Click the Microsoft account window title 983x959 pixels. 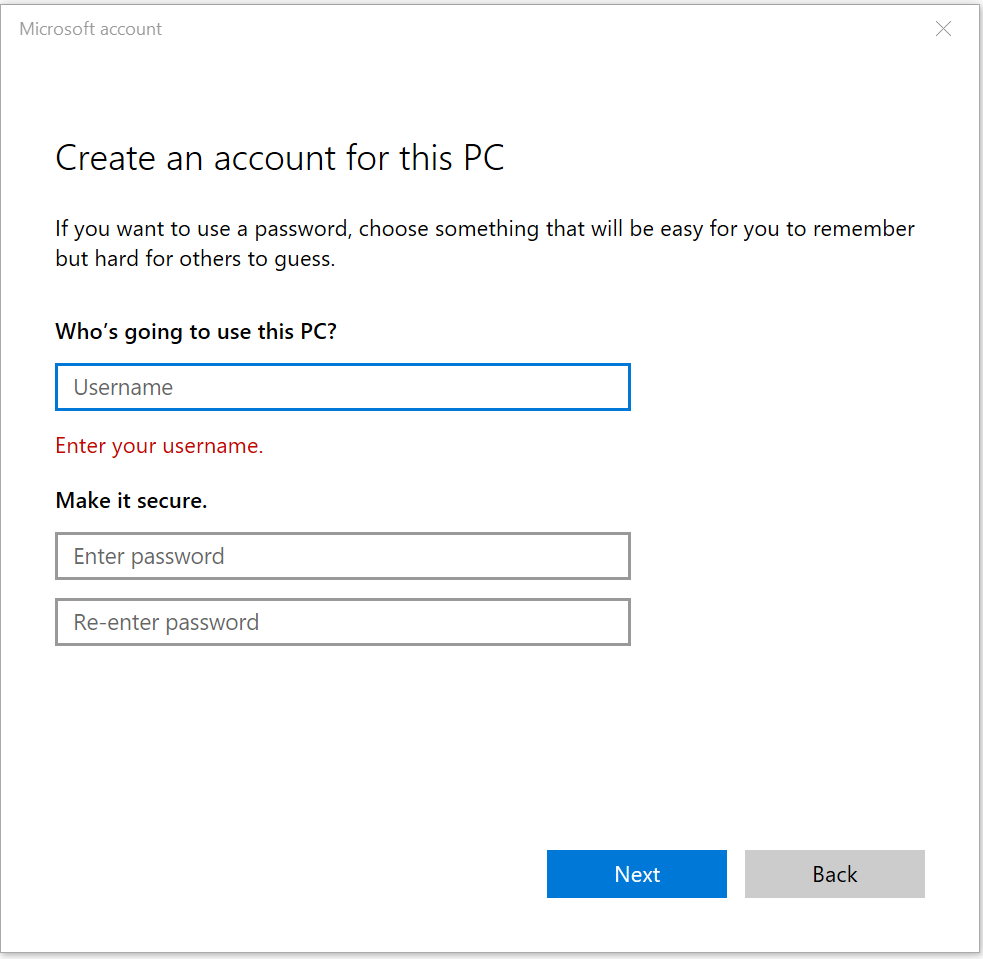tap(91, 29)
